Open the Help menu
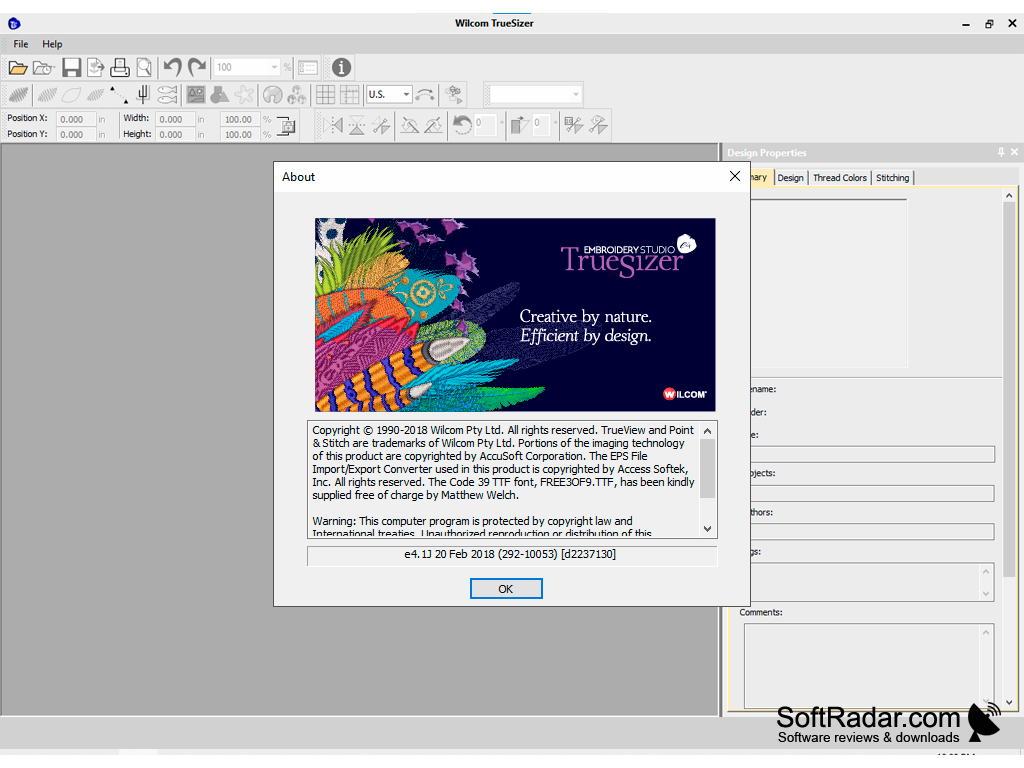Screen dimensions: 1024x768 (x=52, y=44)
